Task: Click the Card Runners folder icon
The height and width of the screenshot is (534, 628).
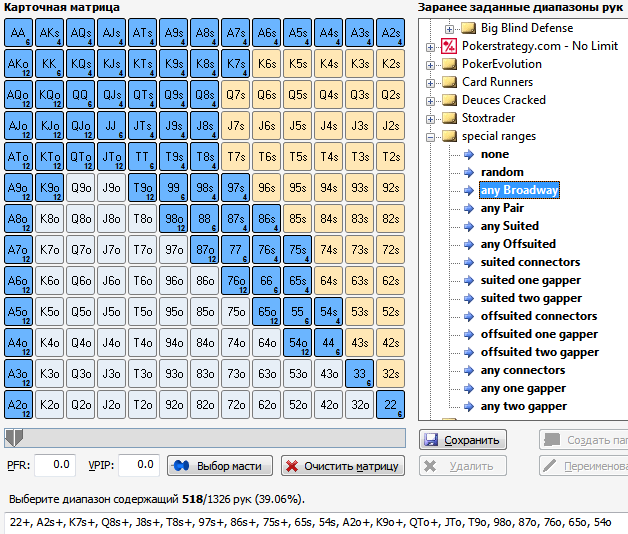Action: [449, 82]
